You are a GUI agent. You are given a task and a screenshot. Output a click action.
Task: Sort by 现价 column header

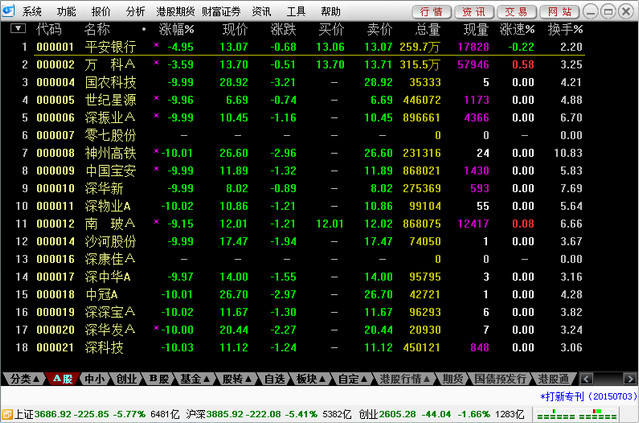tap(235, 29)
